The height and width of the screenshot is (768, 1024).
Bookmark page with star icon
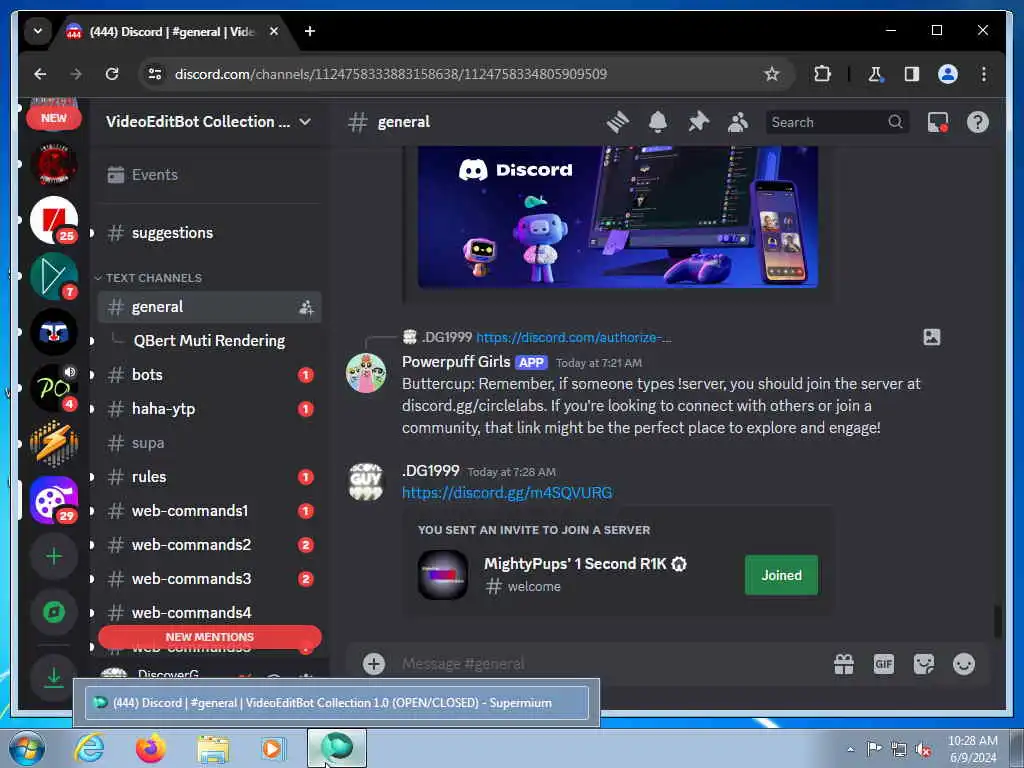[771, 74]
